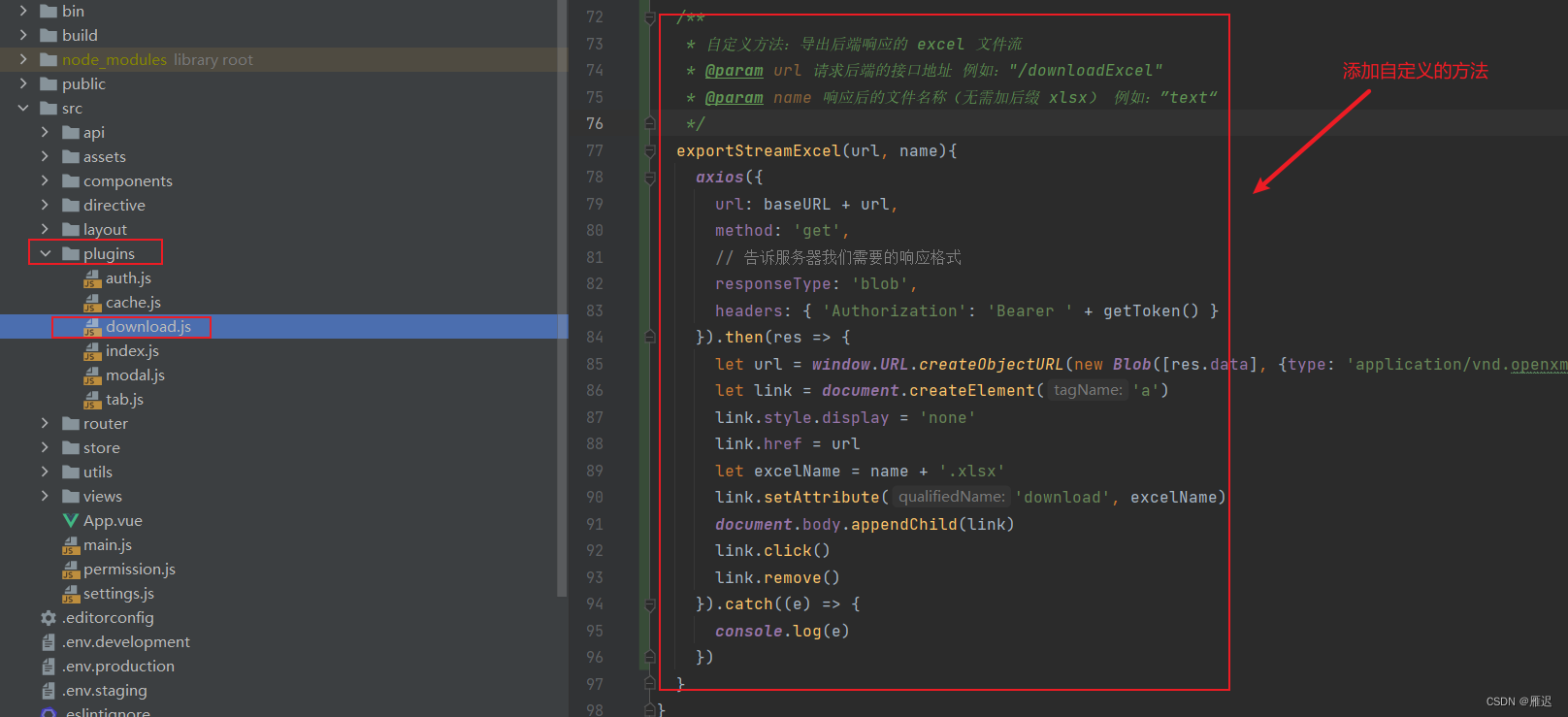The height and width of the screenshot is (717, 1568).
Task: Click the index.js file icon
Action: pyautogui.click(x=92, y=351)
